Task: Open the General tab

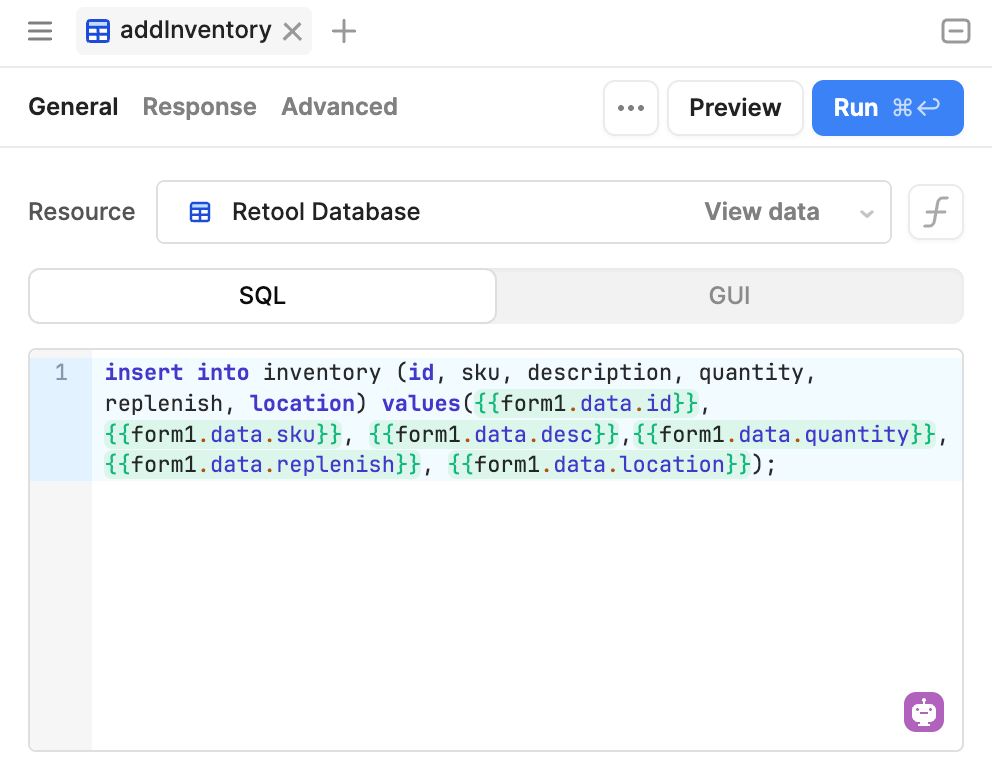Action: click(73, 107)
